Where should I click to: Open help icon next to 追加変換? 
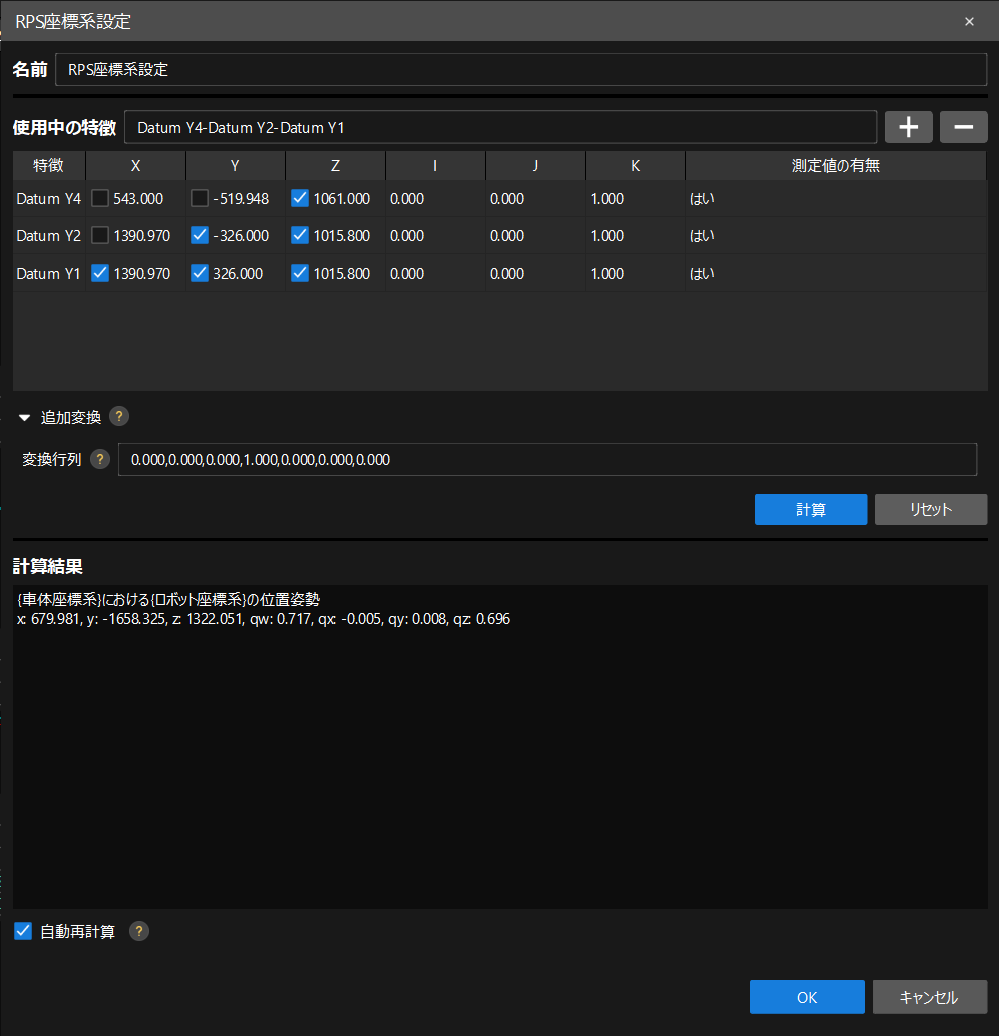119,416
